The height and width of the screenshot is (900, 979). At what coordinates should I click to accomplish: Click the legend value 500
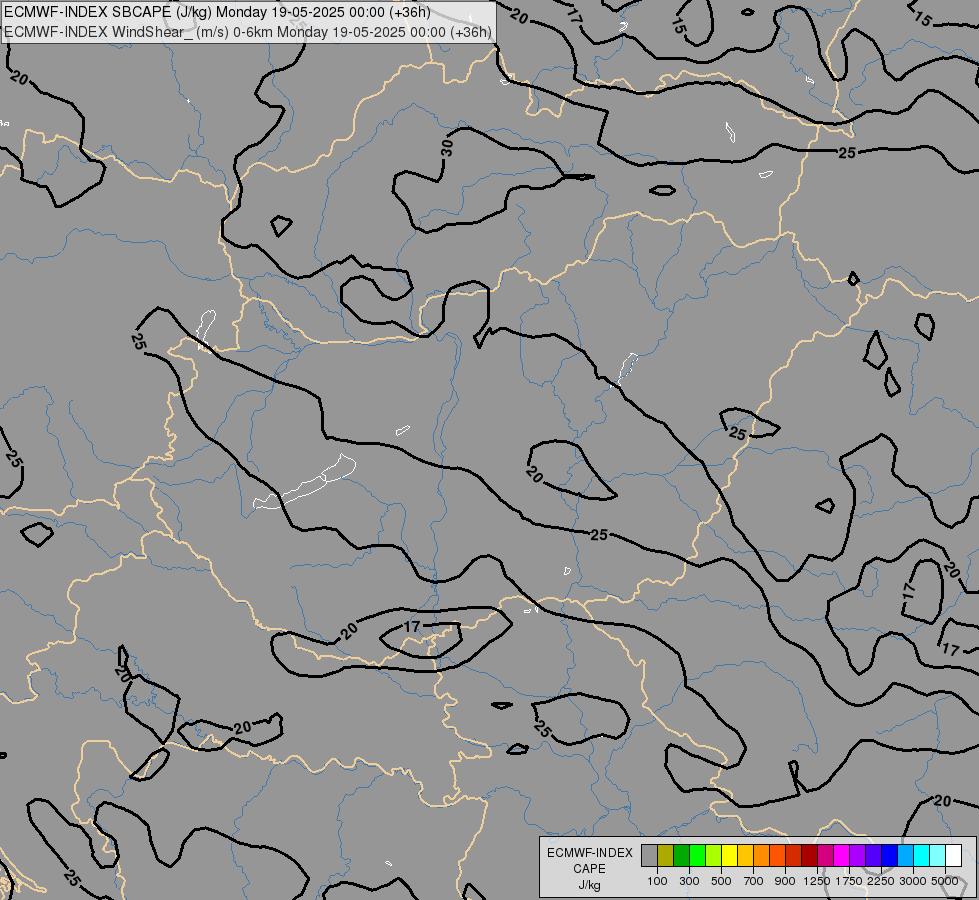click(x=721, y=881)
